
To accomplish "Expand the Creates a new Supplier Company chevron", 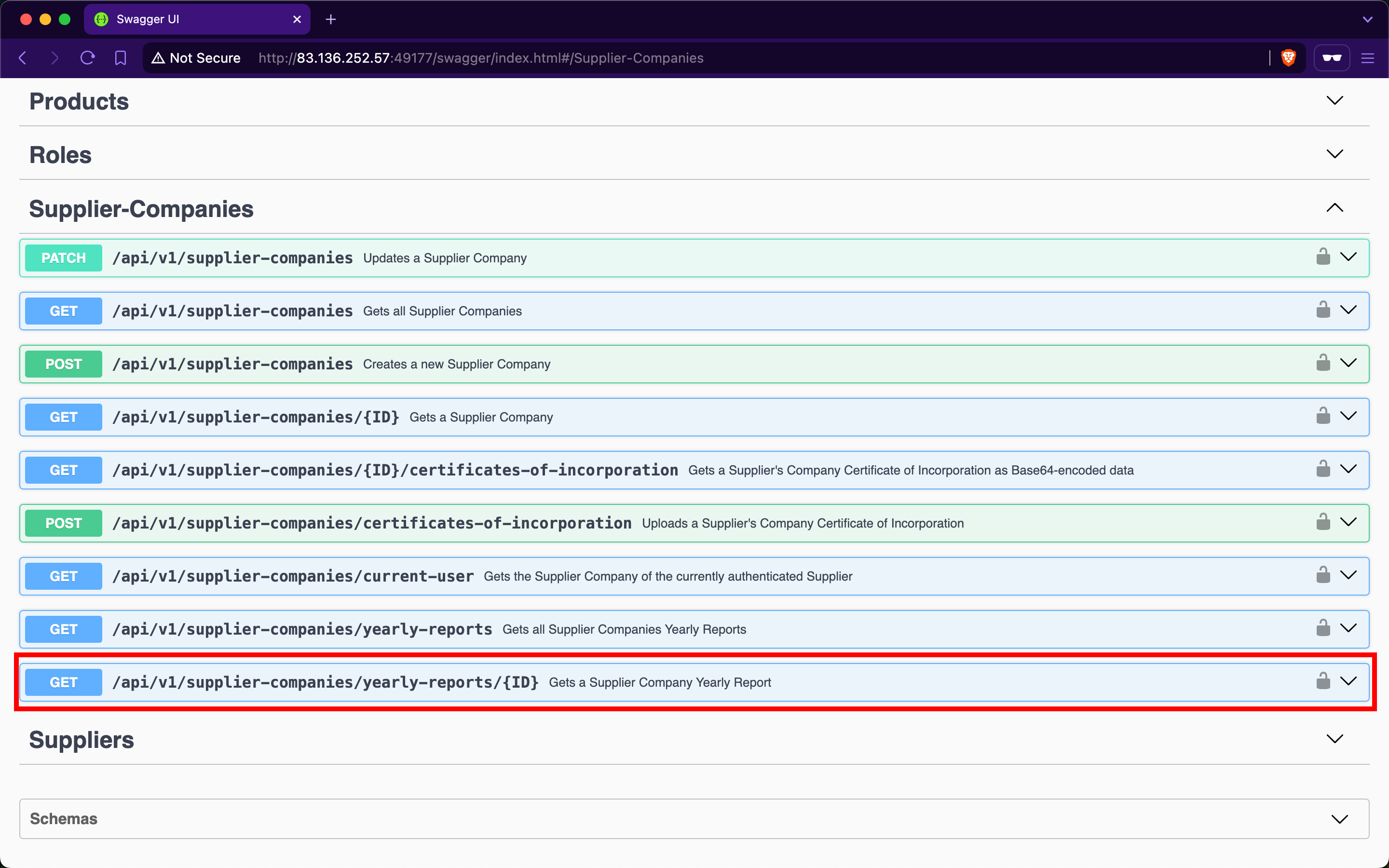I will coord(1348,363).
